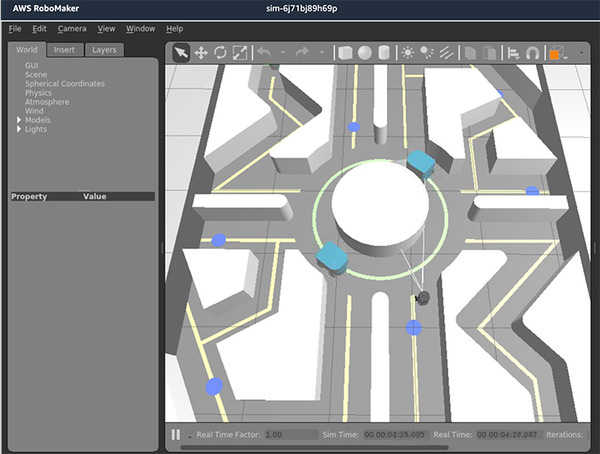The width and height of the screenshot is (600, 454).
Task: Pause the simulation playback
Action: click(x=176, y=435)
